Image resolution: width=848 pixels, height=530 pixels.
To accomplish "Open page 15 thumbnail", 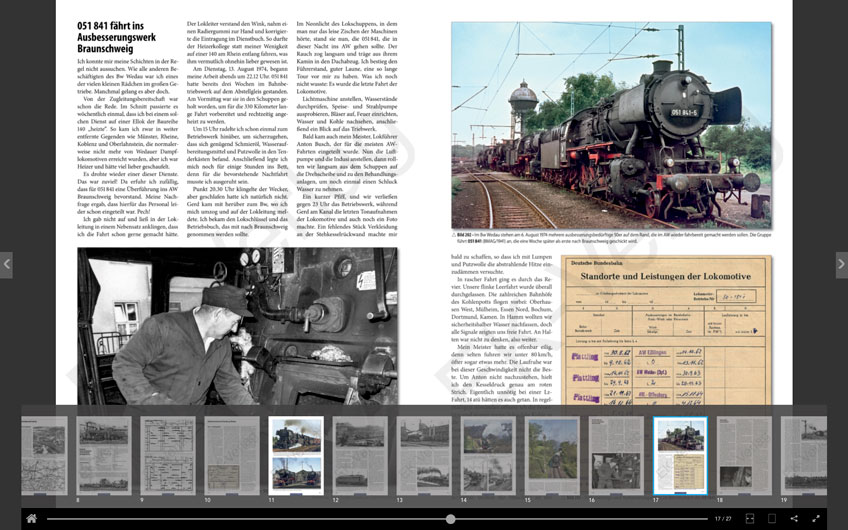I will coord(552,455).
